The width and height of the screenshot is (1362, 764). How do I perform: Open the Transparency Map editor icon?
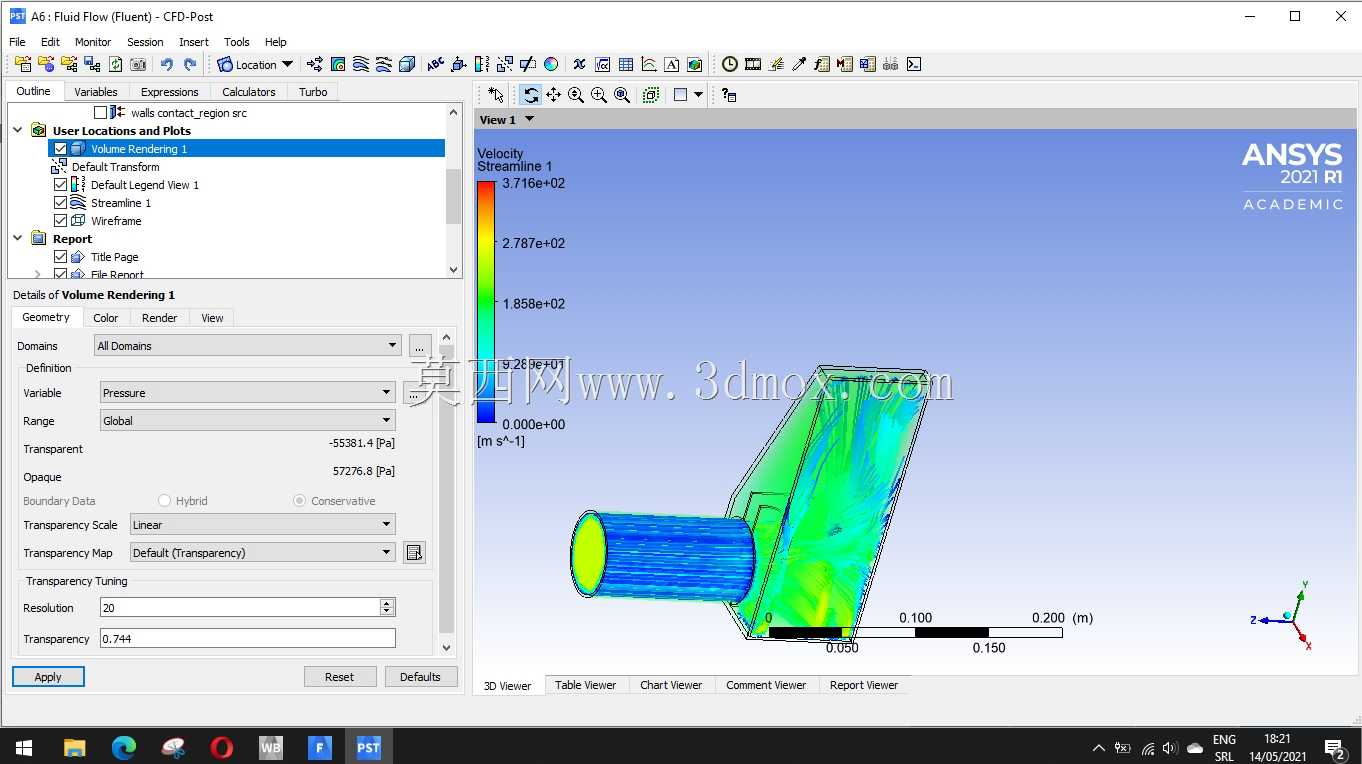[414, 553]
